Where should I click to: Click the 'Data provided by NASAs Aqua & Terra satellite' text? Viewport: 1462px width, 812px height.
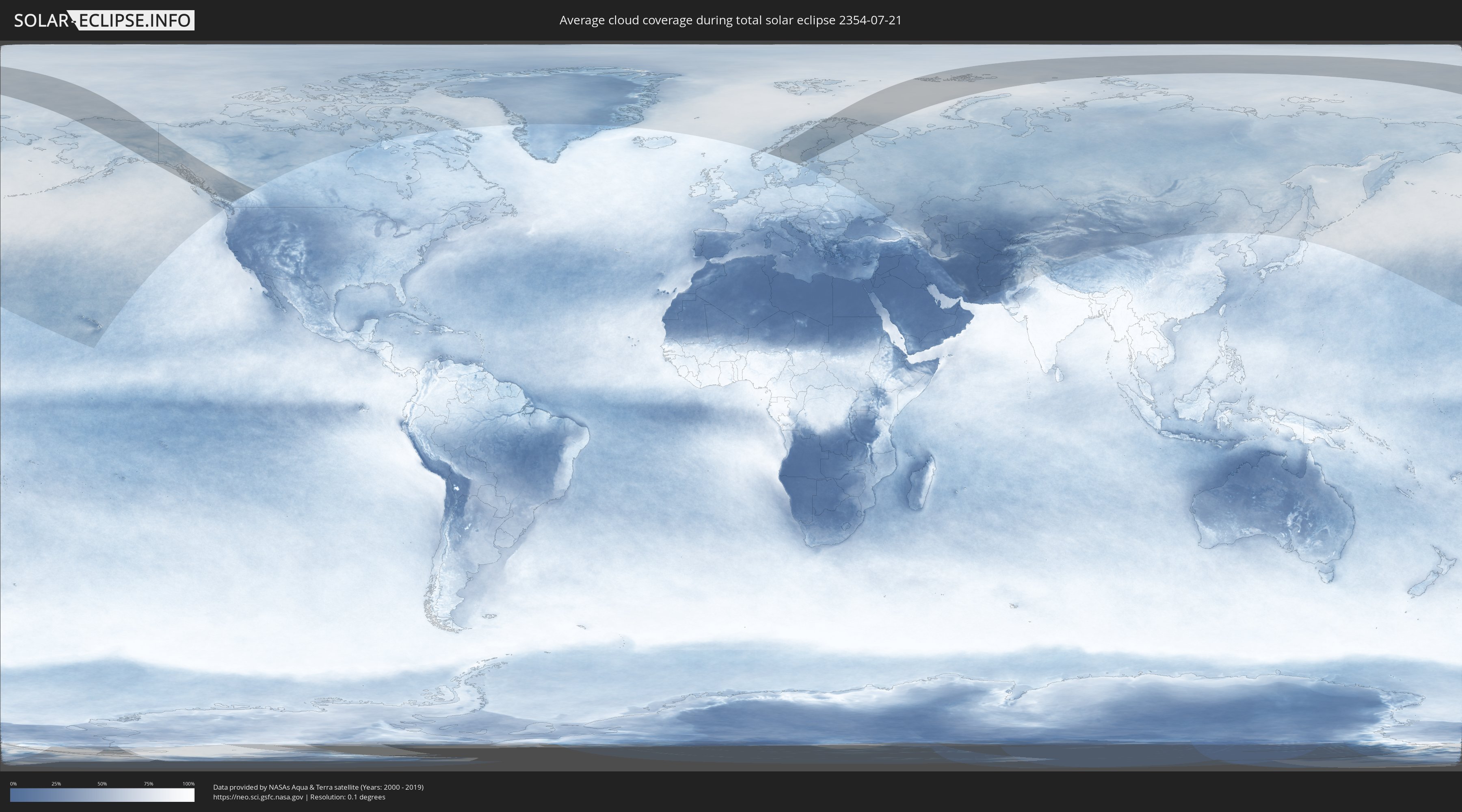coord(285,787)
